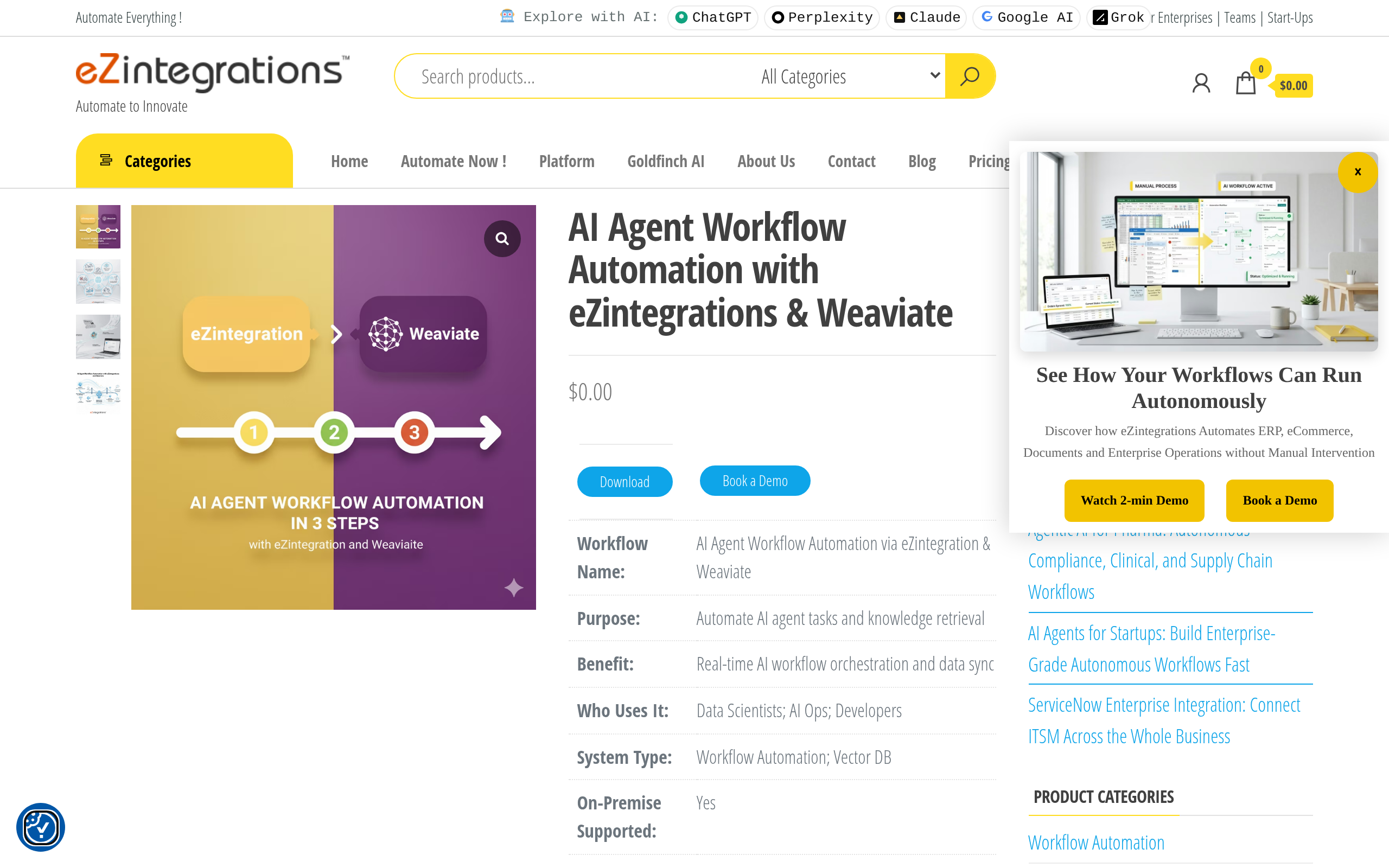Click the Grok AI chip
This screenshot has height=868, width=1389.
click(1118, 17)
